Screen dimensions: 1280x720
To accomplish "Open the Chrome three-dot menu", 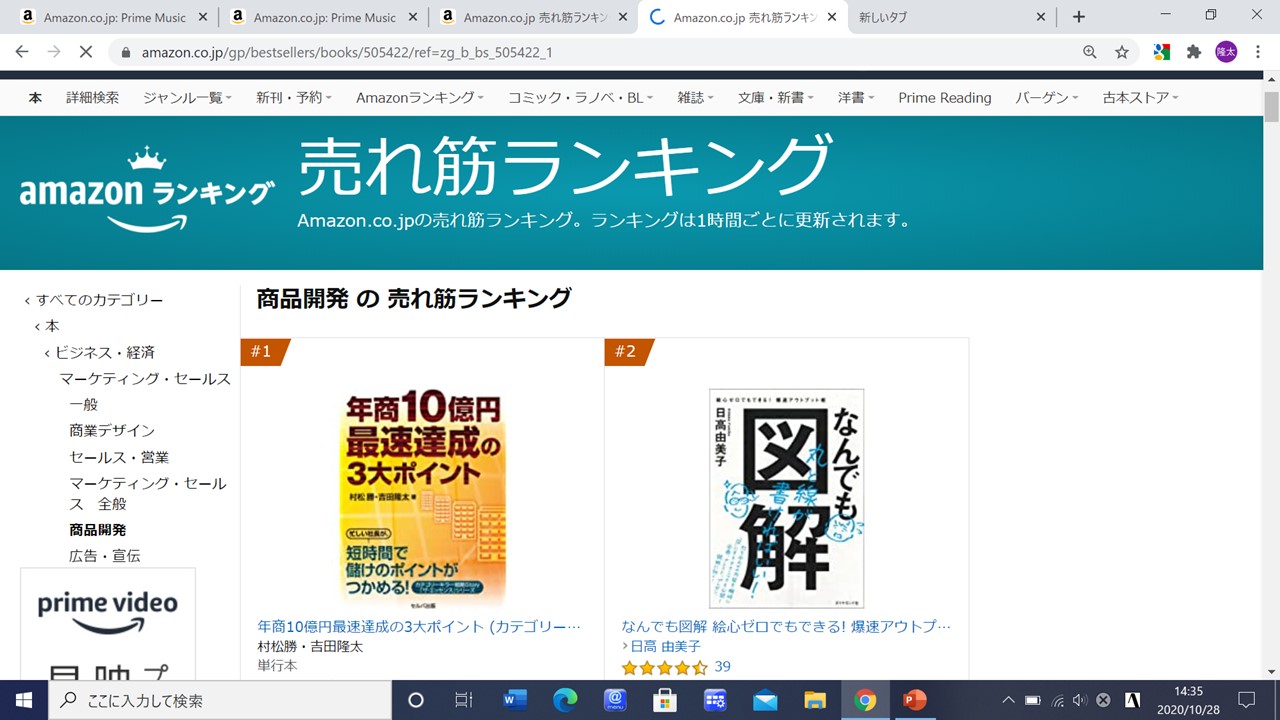I will [x=1258, y=52].
